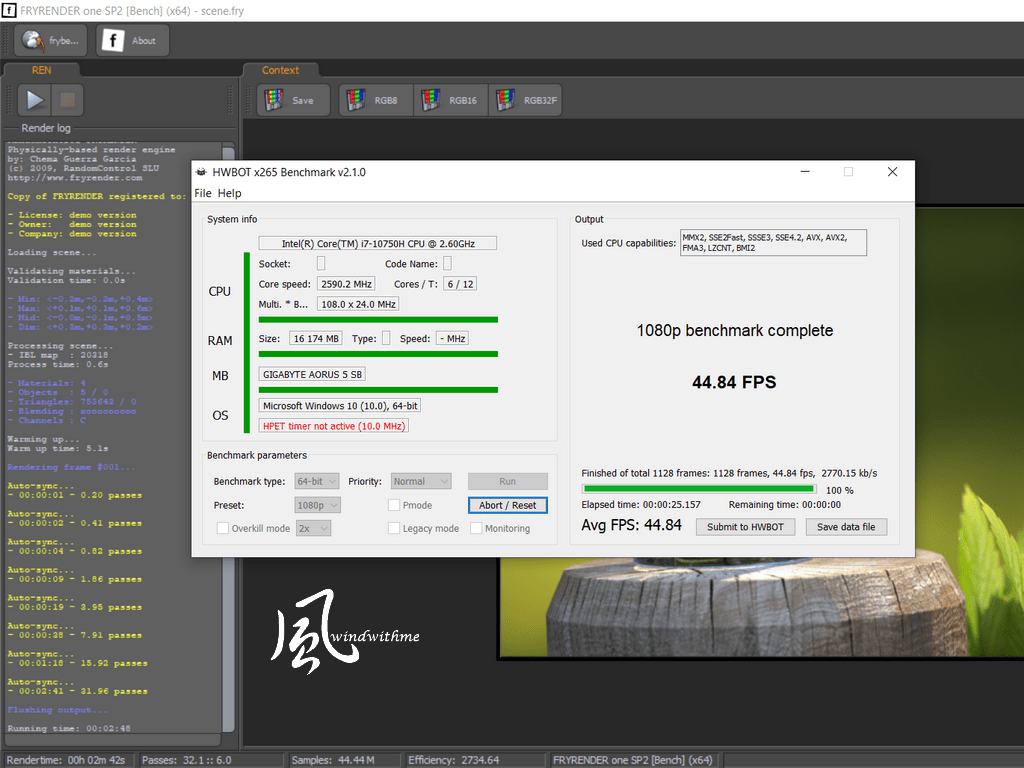Click the multiplier 108.0 x 24.0 MHz field
The image size is (1024, 768).
pos(358,304)
